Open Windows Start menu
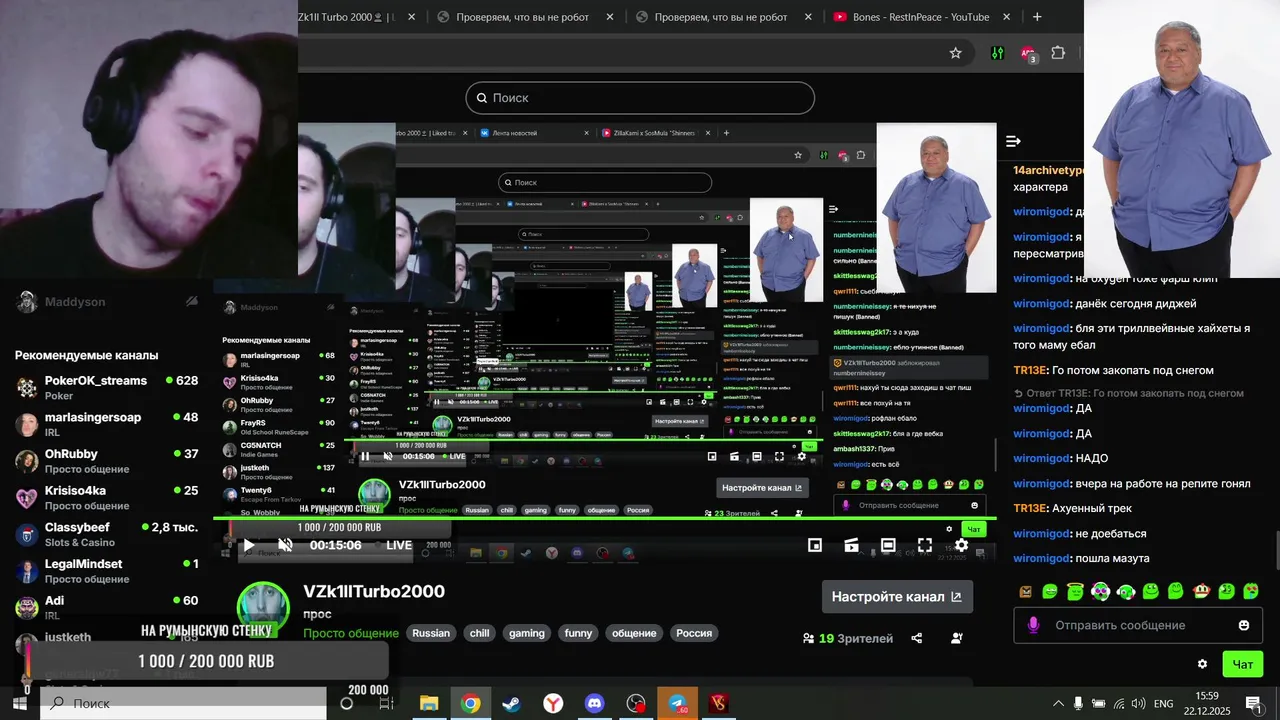 click(19, 703)
